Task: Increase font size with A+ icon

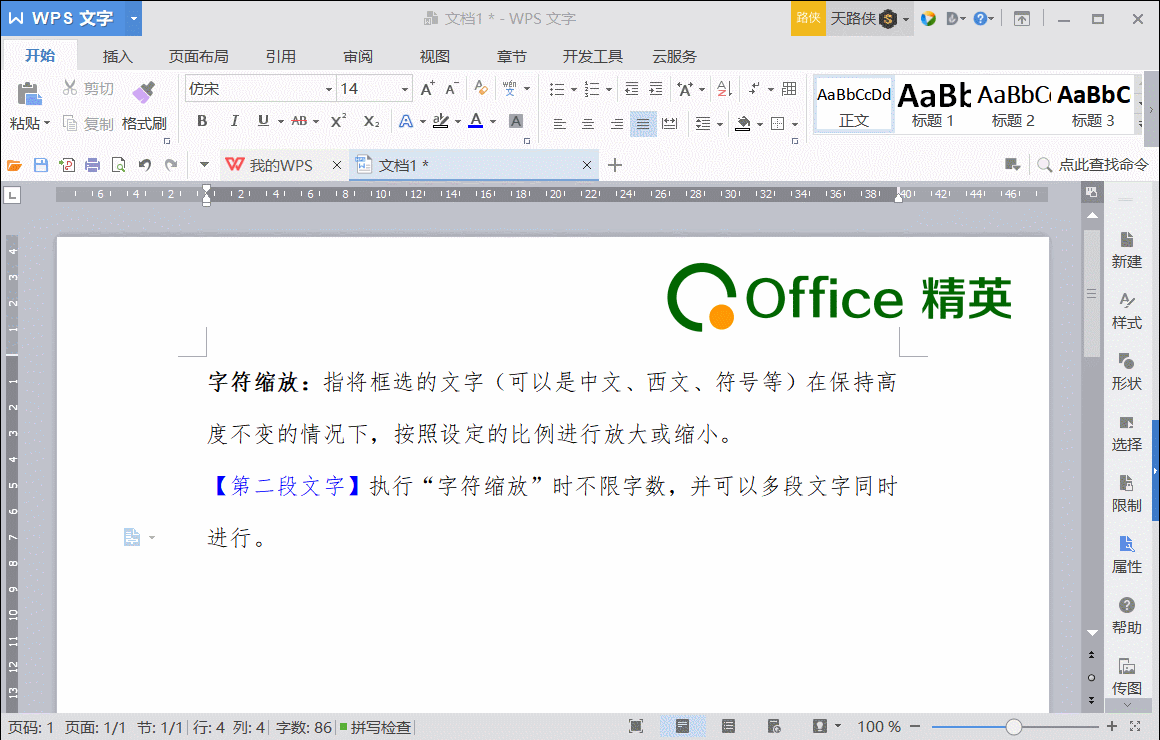Action: (428, 89)
